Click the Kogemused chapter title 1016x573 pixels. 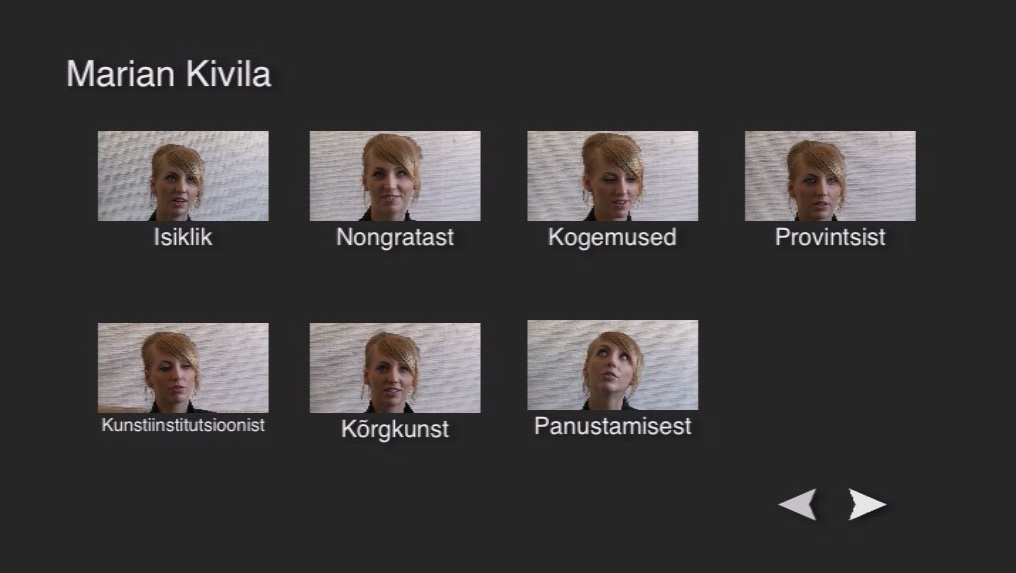pos(612,237)
